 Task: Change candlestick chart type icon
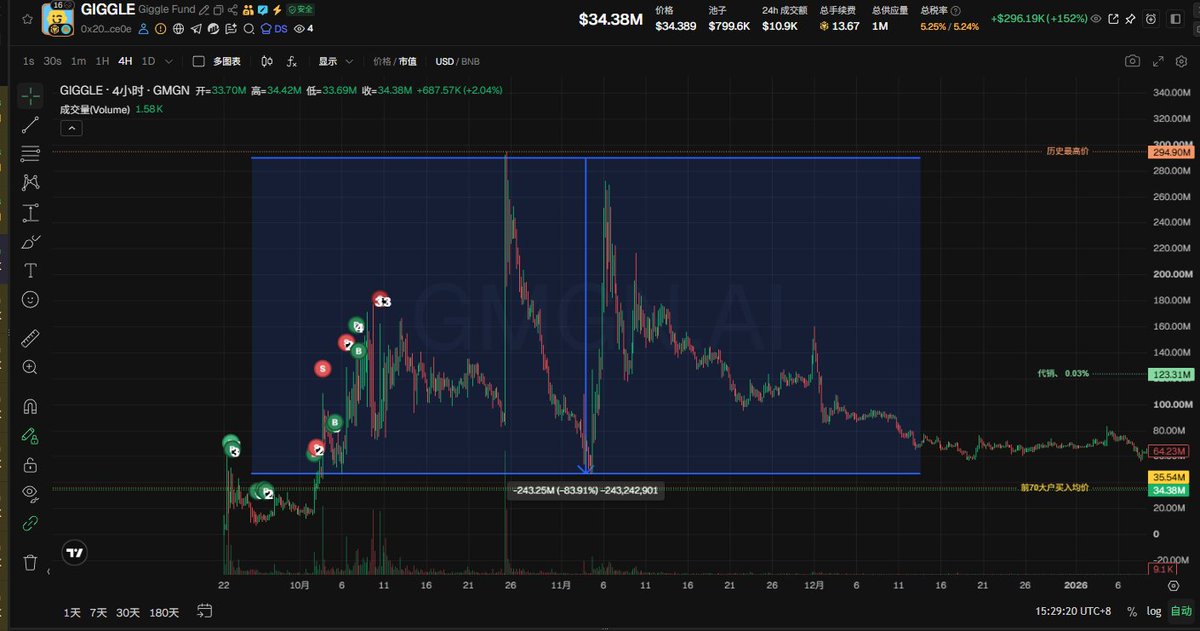pyautogui.click(x=267, y=61)
